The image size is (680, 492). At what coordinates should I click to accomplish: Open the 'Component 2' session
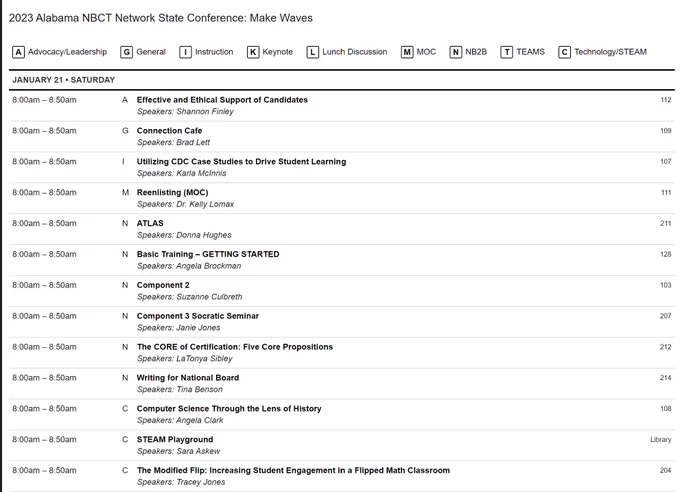click(x=163, y=285)
